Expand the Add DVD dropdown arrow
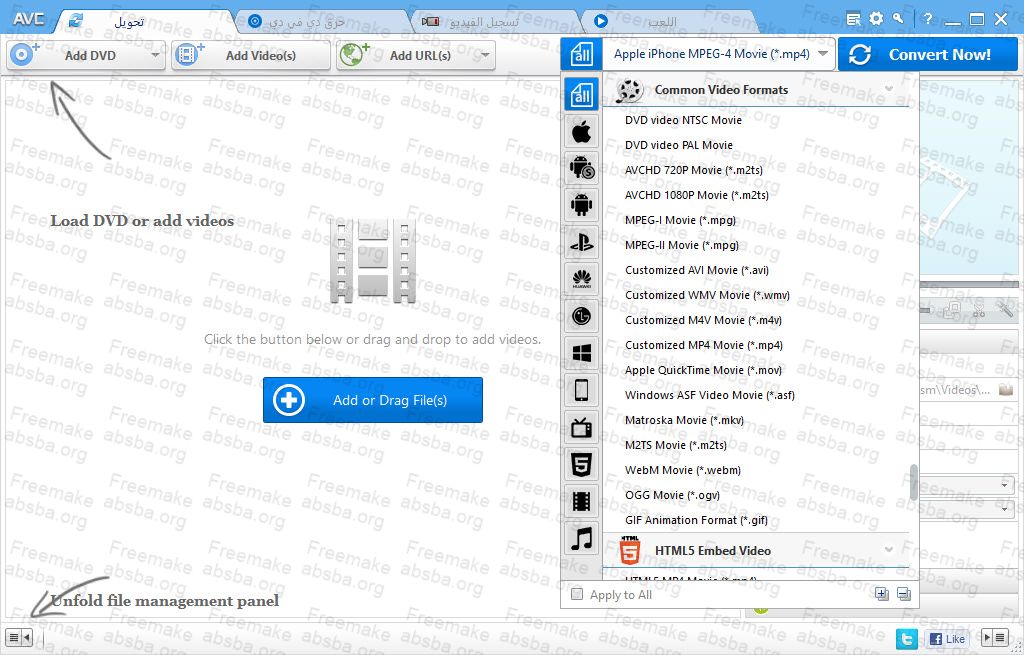The image size is (1024, 655). click(x=155, y=56)
